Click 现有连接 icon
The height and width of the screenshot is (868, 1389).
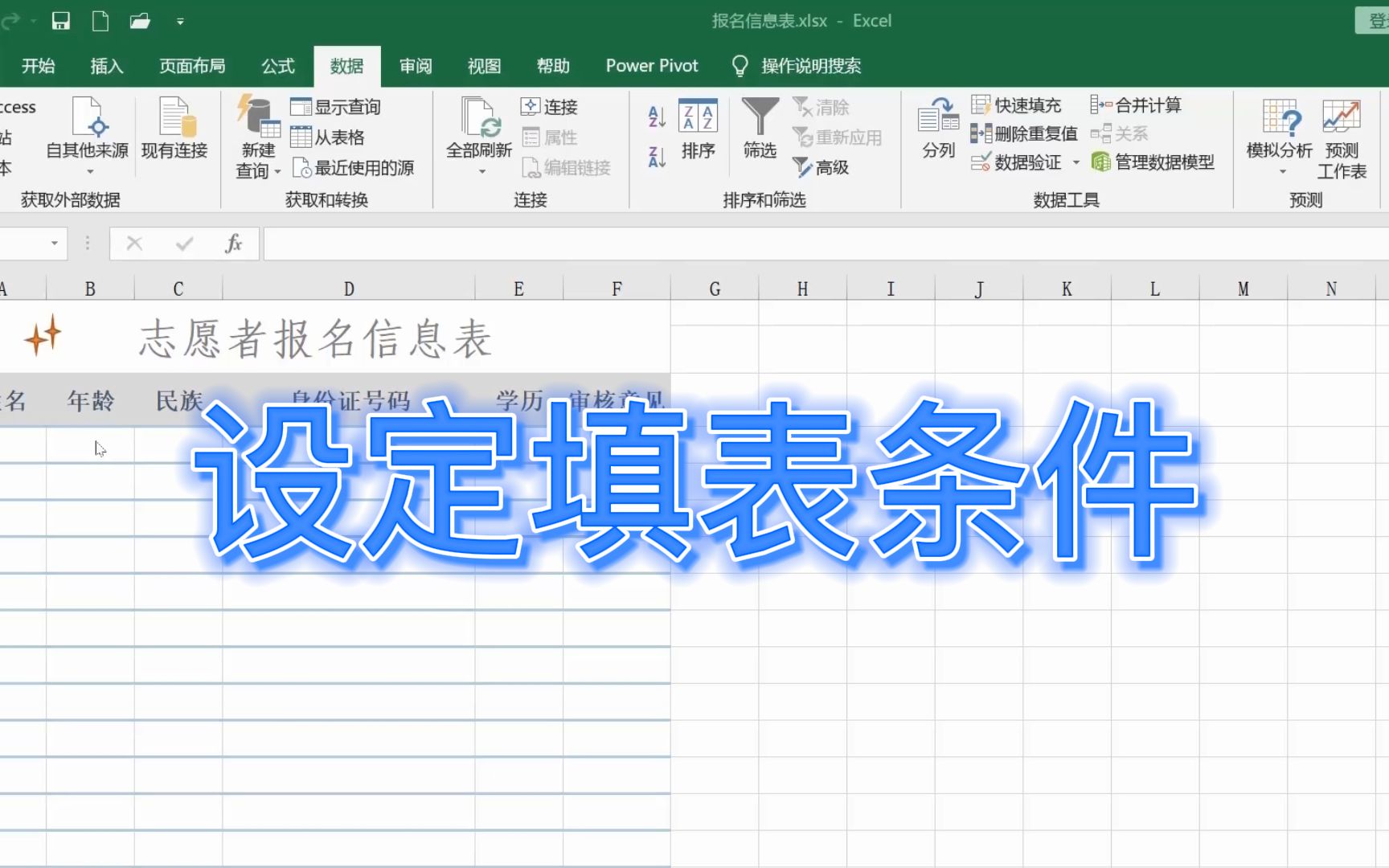(174, 129)
